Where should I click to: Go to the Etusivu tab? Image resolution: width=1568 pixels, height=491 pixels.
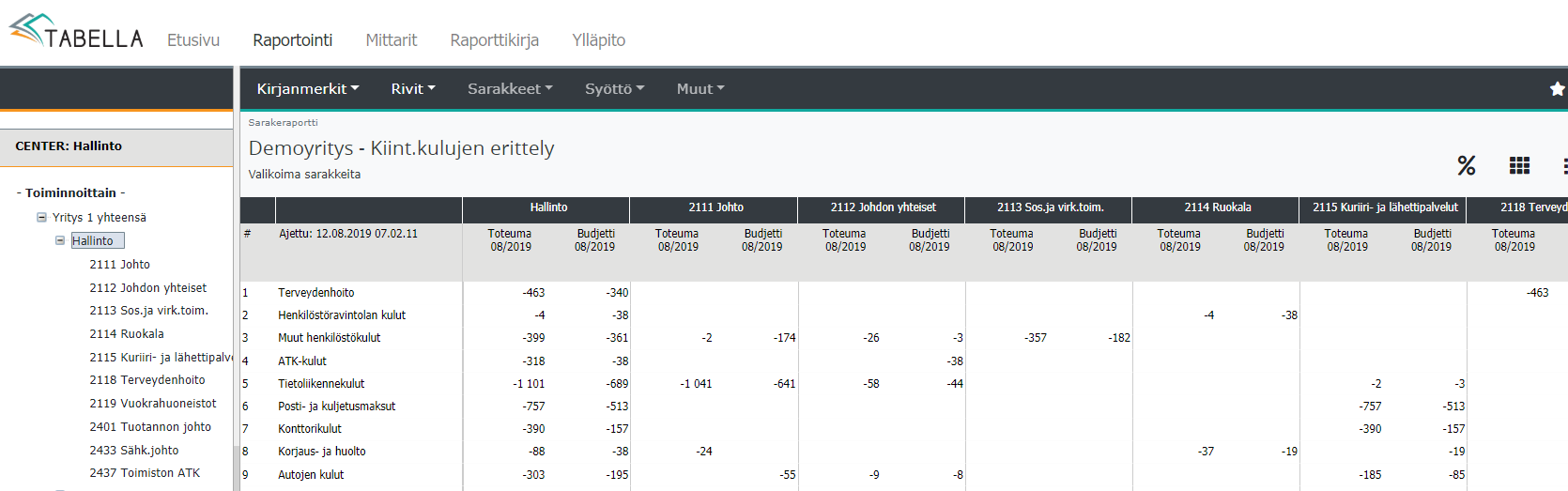[x=193, y=40]
